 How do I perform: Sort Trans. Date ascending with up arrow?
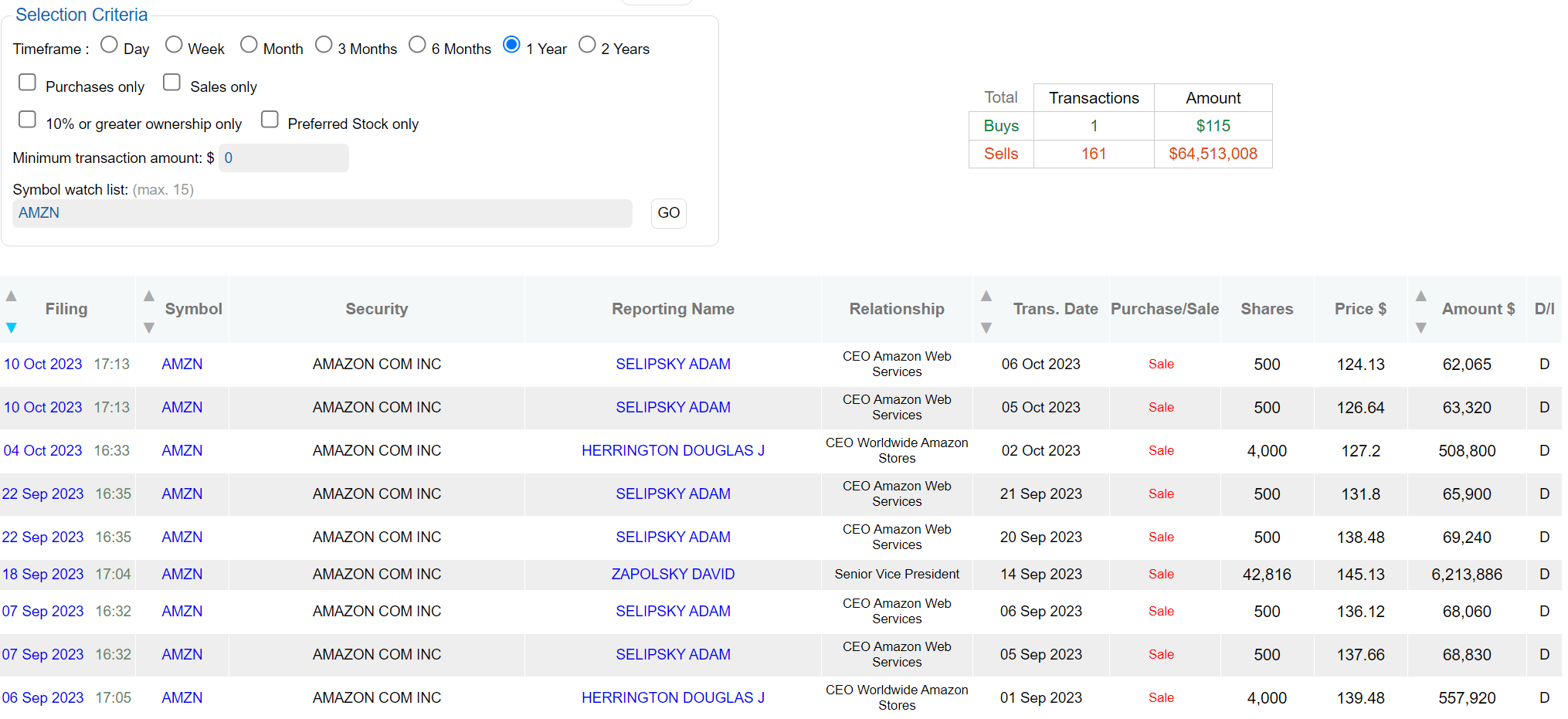(986, 296)
